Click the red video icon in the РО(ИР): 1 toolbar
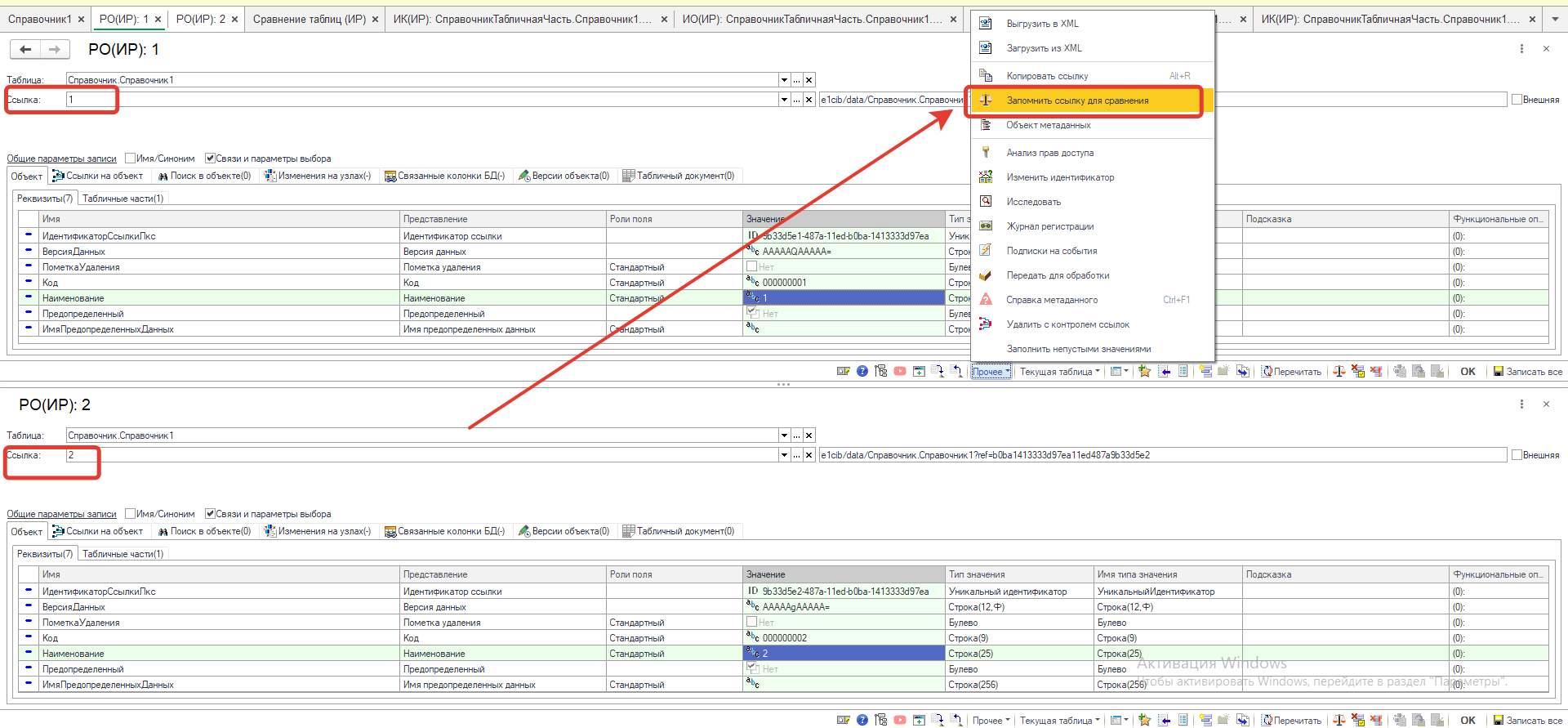Image resolution: width=1568 pixels, height=728 pixels. 900,372
